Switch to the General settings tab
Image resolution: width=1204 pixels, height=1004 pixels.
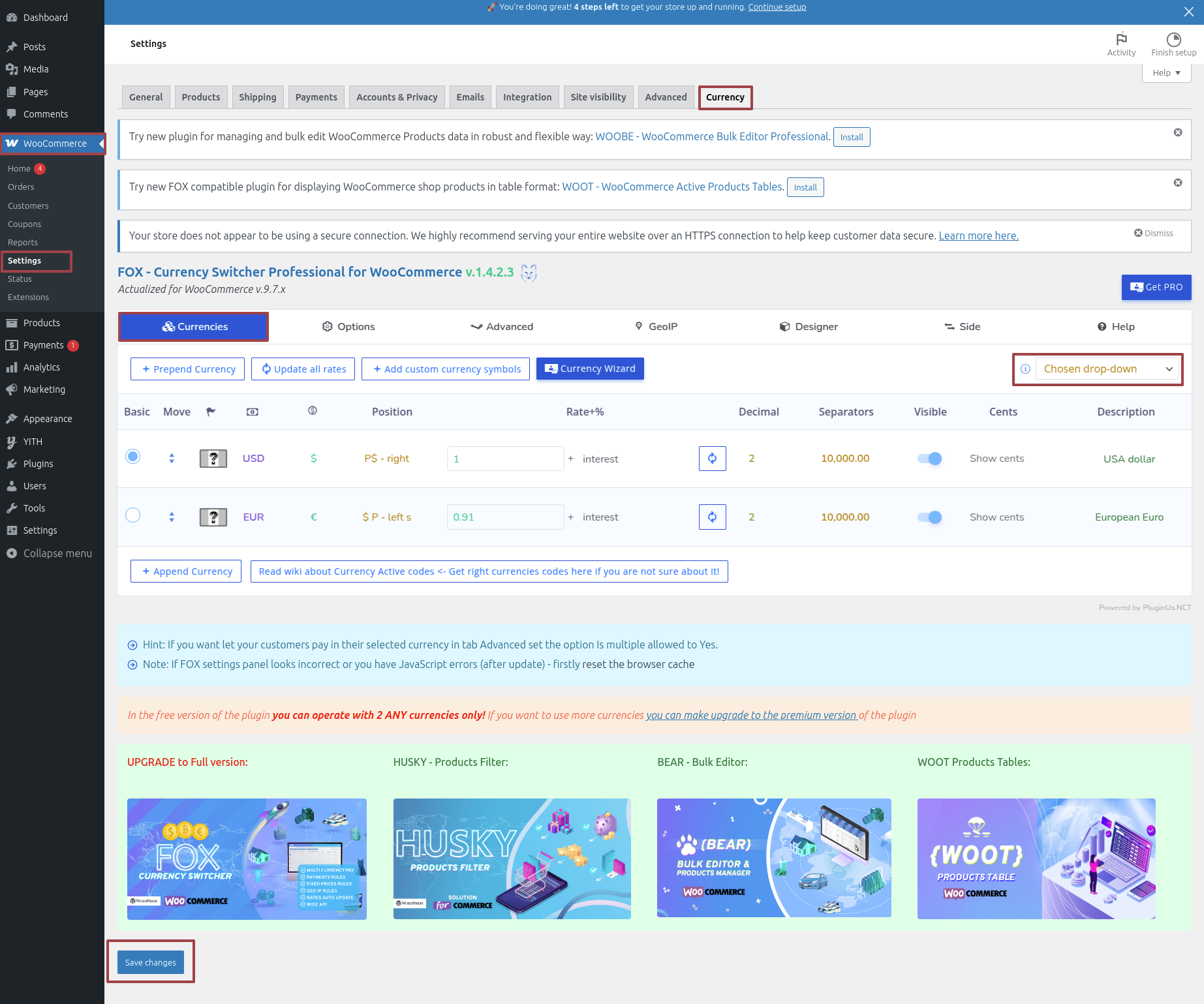coord(146,97)
